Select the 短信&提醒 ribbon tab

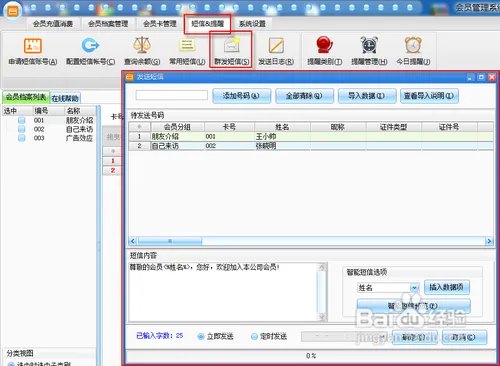[x=207, y=24]
